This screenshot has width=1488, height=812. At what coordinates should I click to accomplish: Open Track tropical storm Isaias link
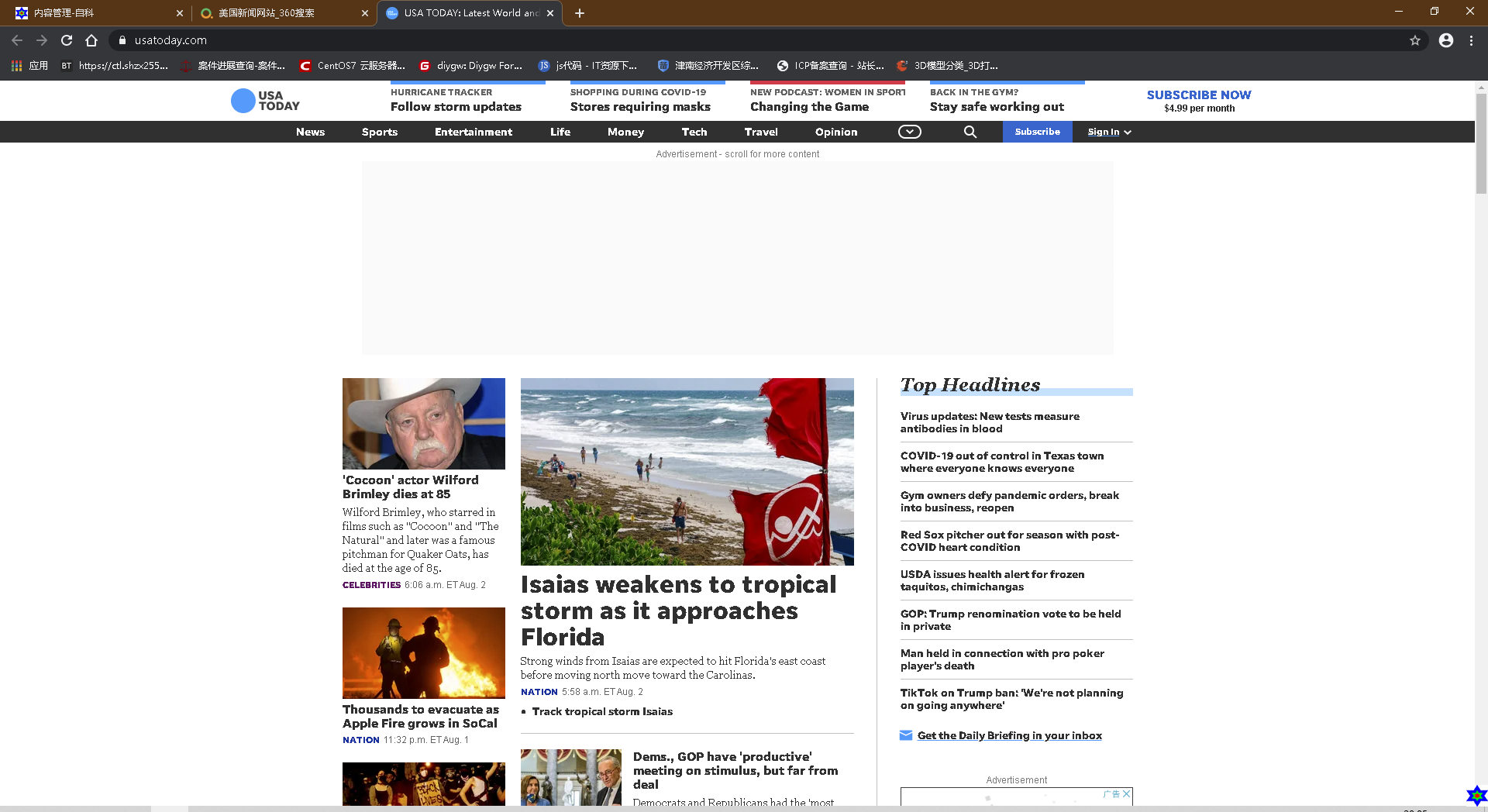pos(602,711)
